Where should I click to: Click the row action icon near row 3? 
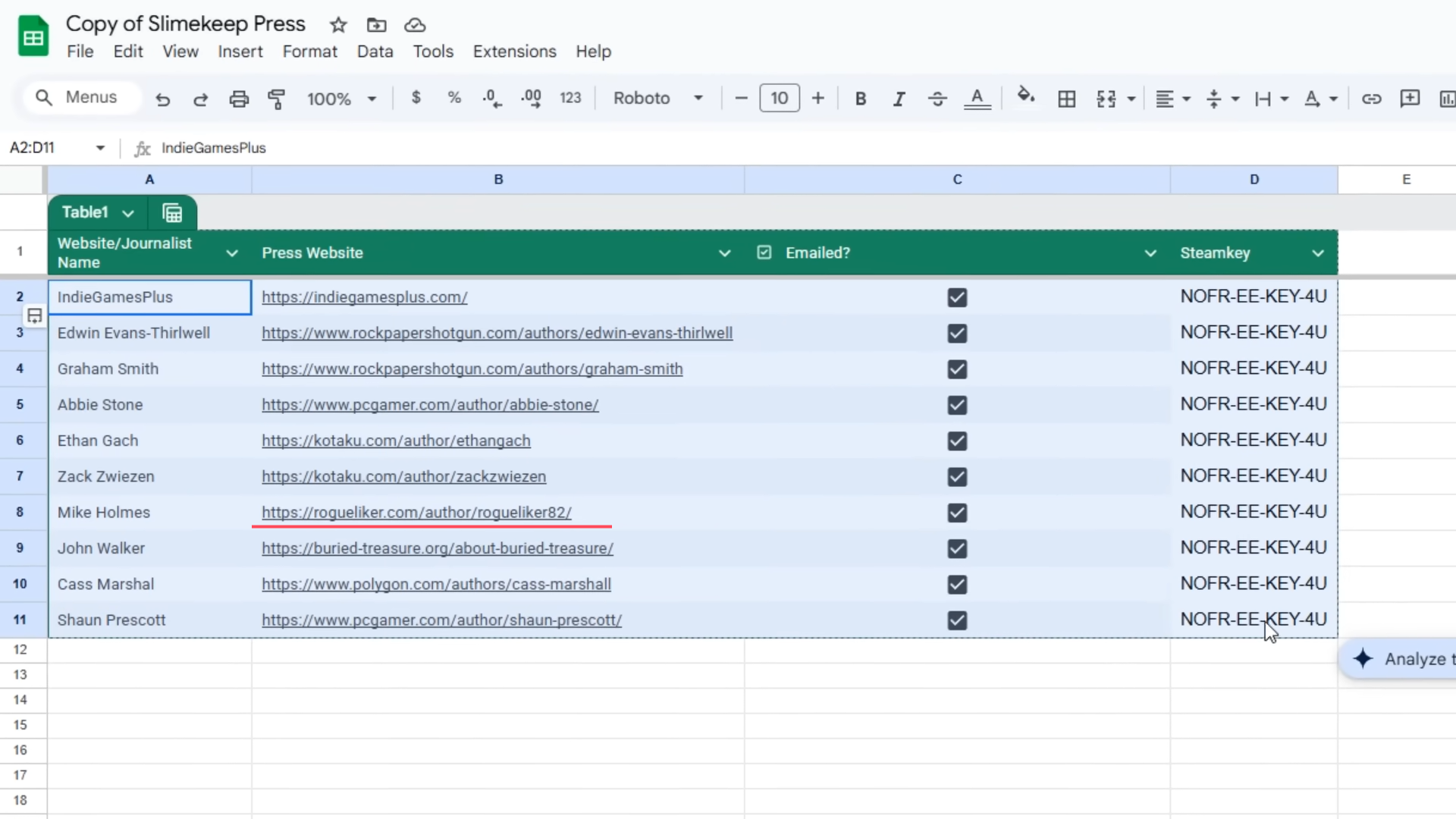click(x=34, y=315)
